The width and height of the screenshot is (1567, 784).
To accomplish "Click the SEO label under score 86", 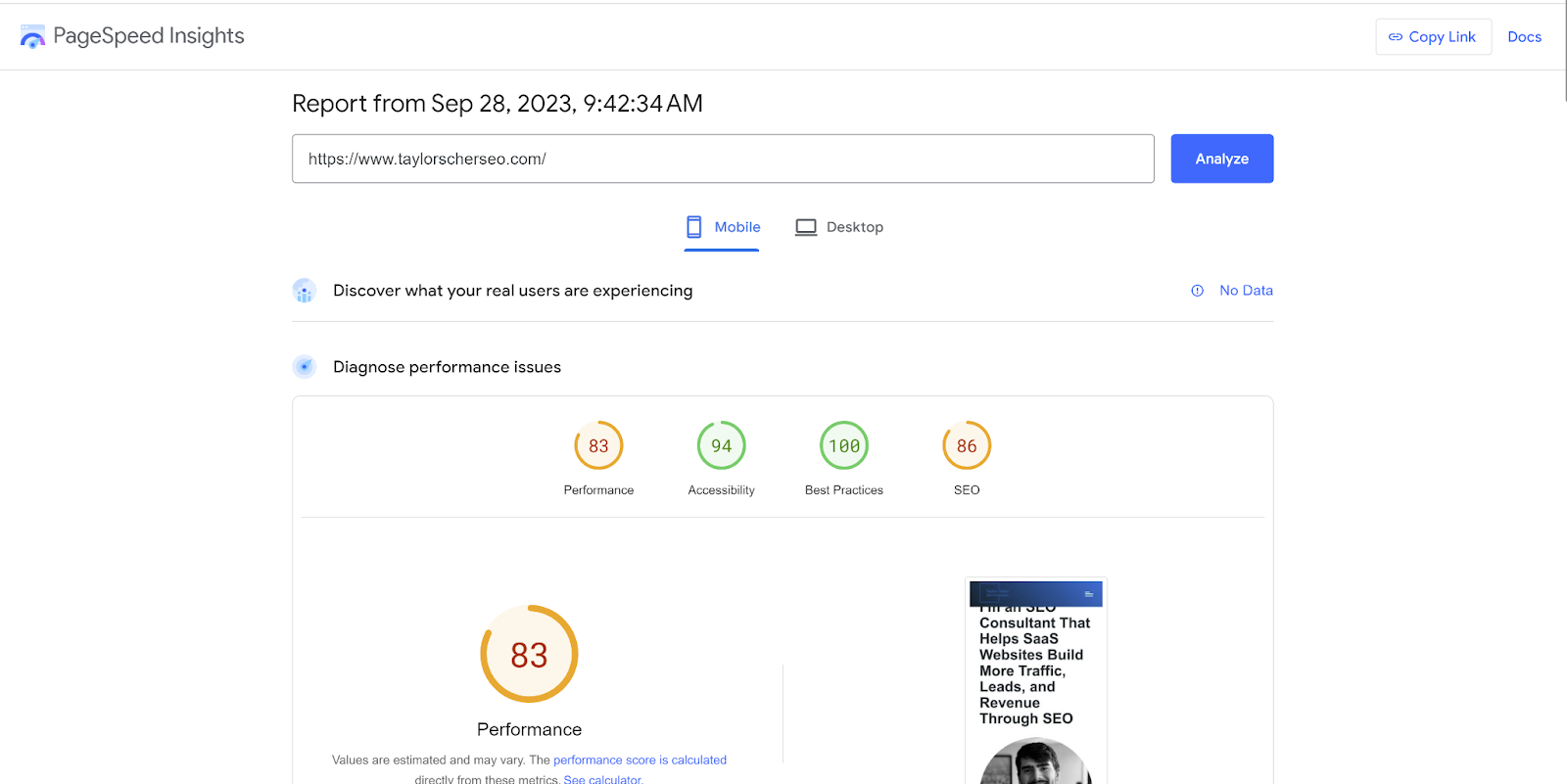I will (x=967, y=490).
